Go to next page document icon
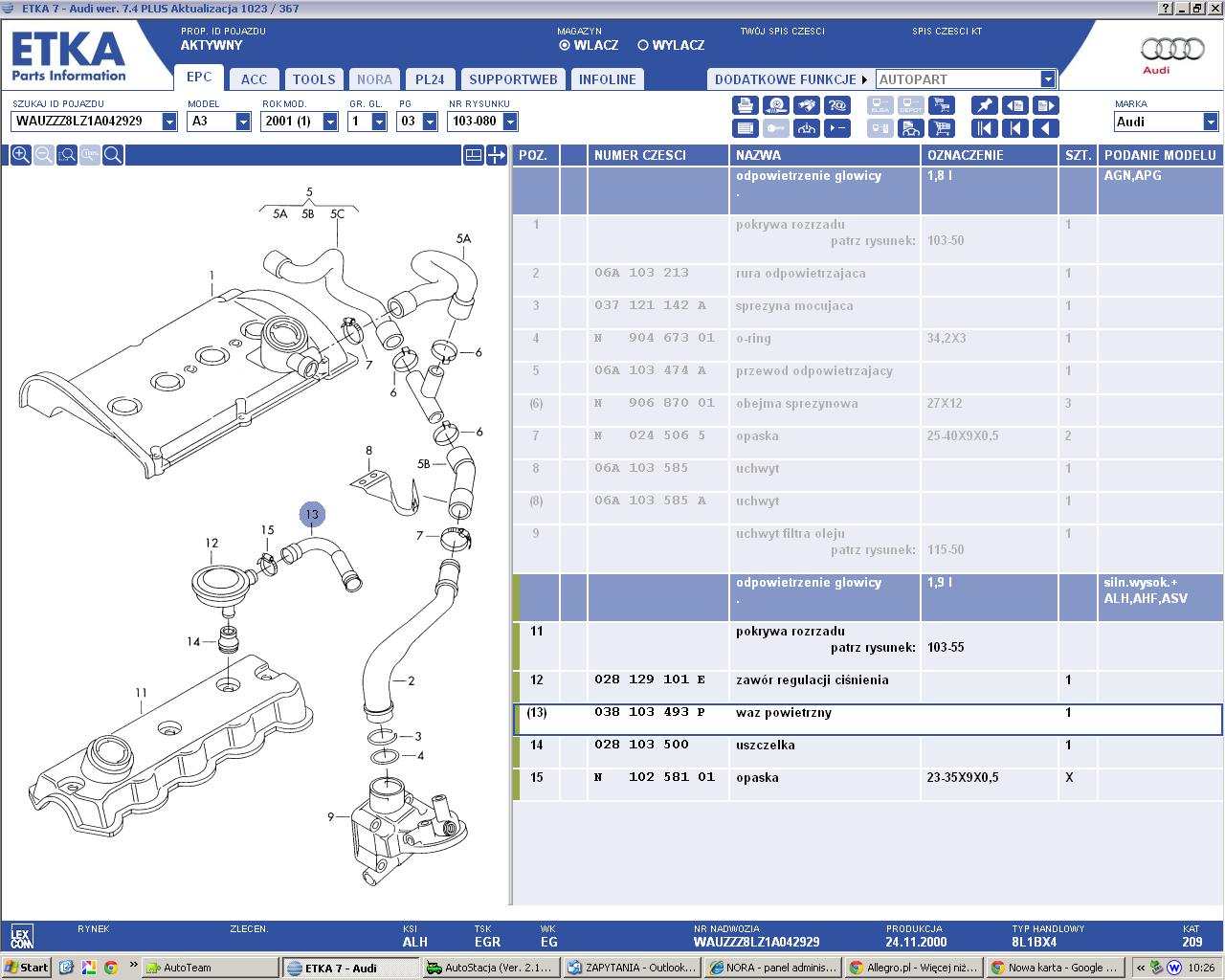The image size is (1225, 980). tap(1045, 105)
